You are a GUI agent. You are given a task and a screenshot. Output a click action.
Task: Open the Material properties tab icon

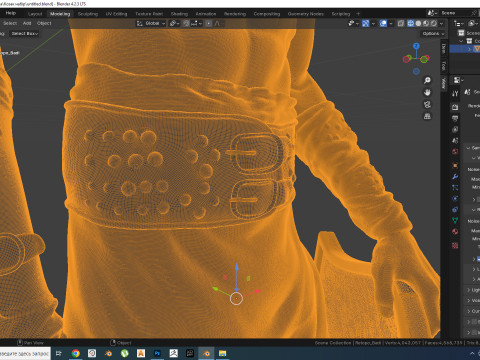coord(455,231)
